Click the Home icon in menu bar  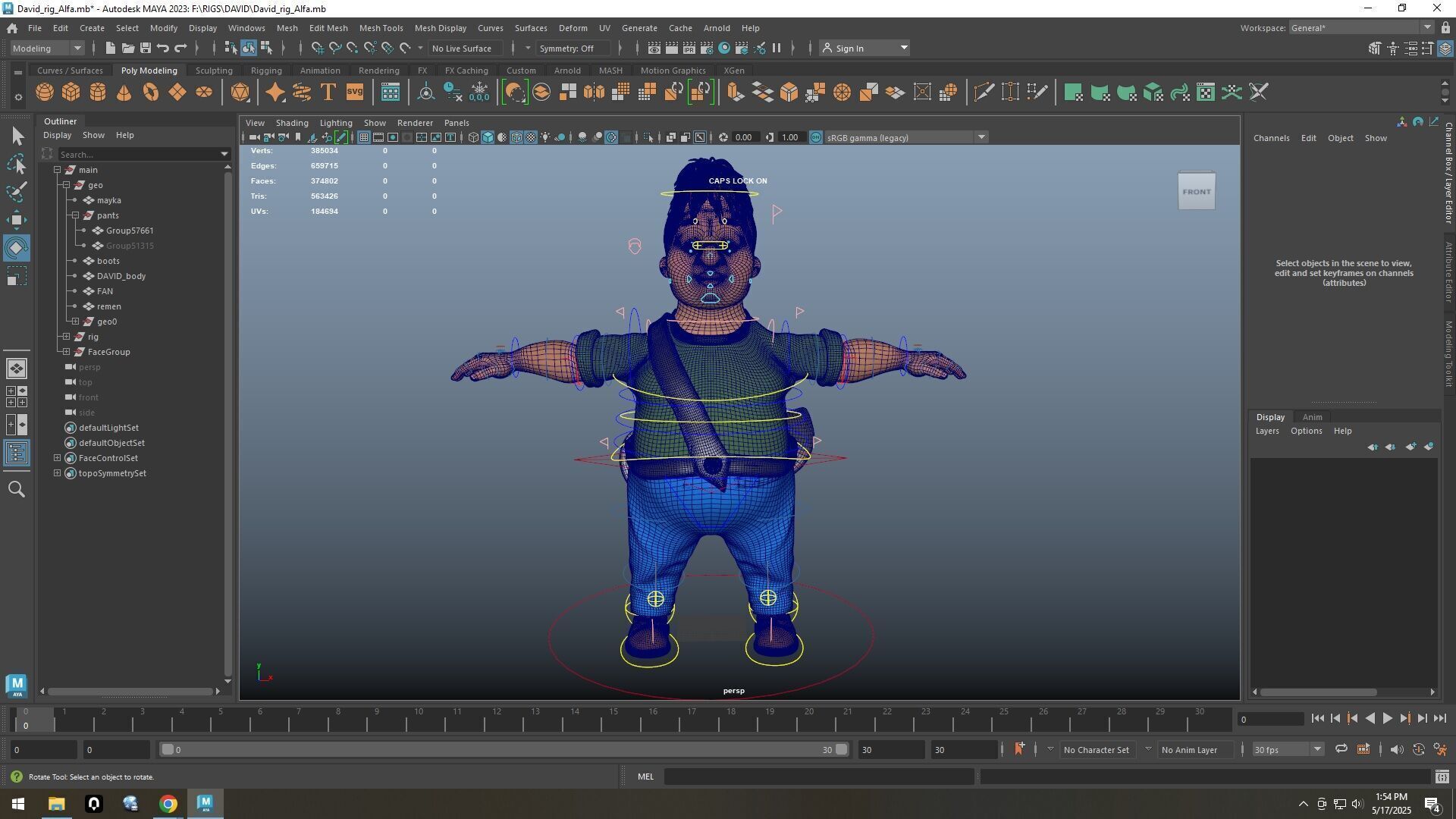click(x=12, y=28)
